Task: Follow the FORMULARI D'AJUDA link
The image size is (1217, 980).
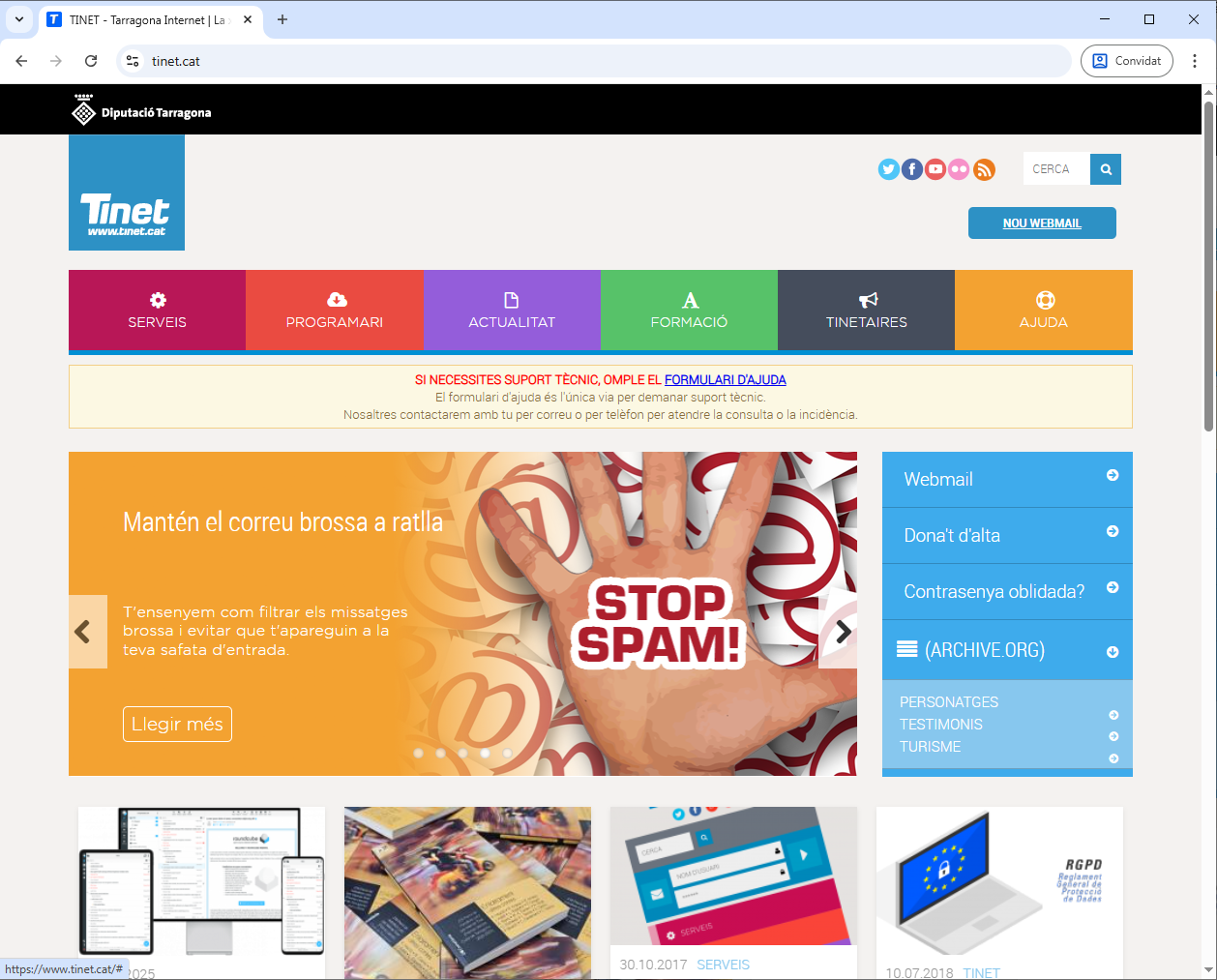Action: (x=725, y=380)
